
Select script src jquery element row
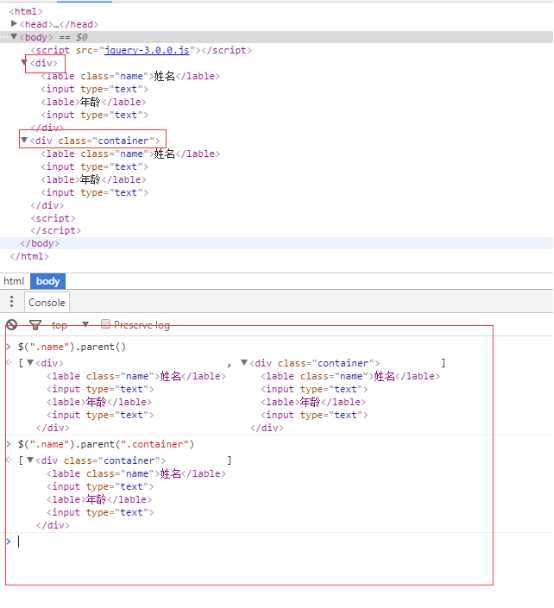[141, 50]
